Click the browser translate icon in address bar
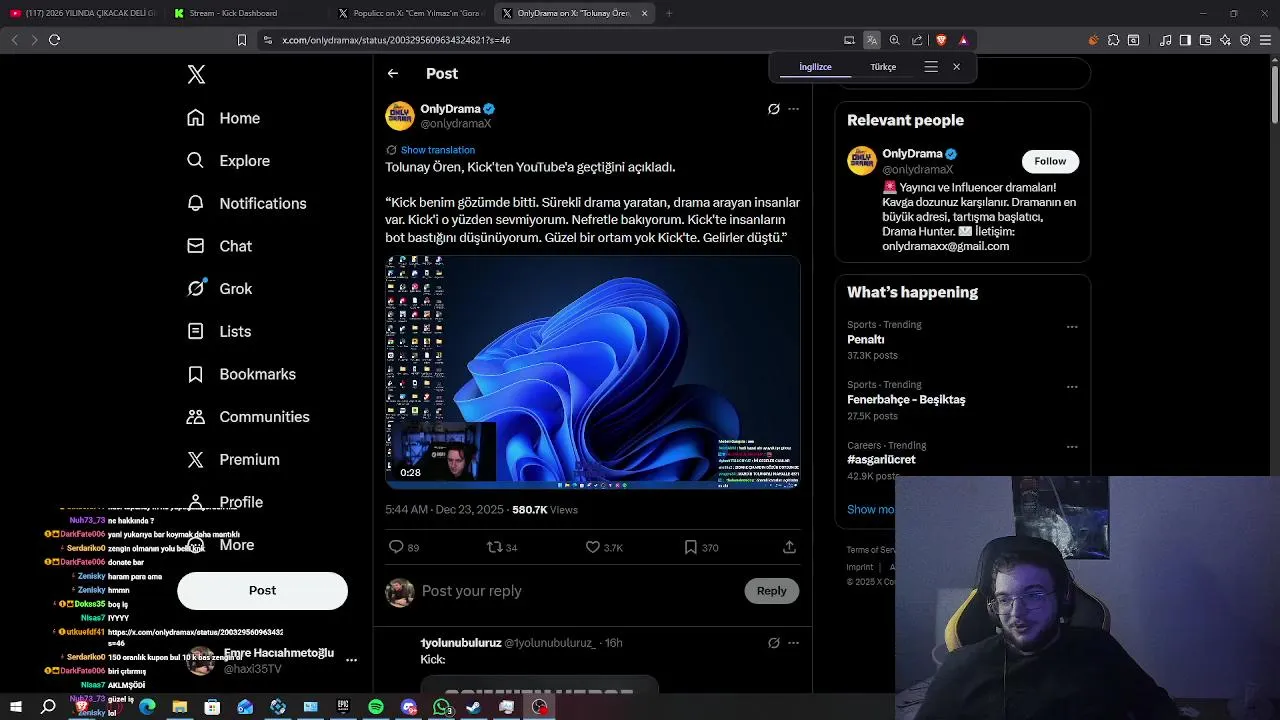Viewport: 1280px width, 720px height. 872,40
